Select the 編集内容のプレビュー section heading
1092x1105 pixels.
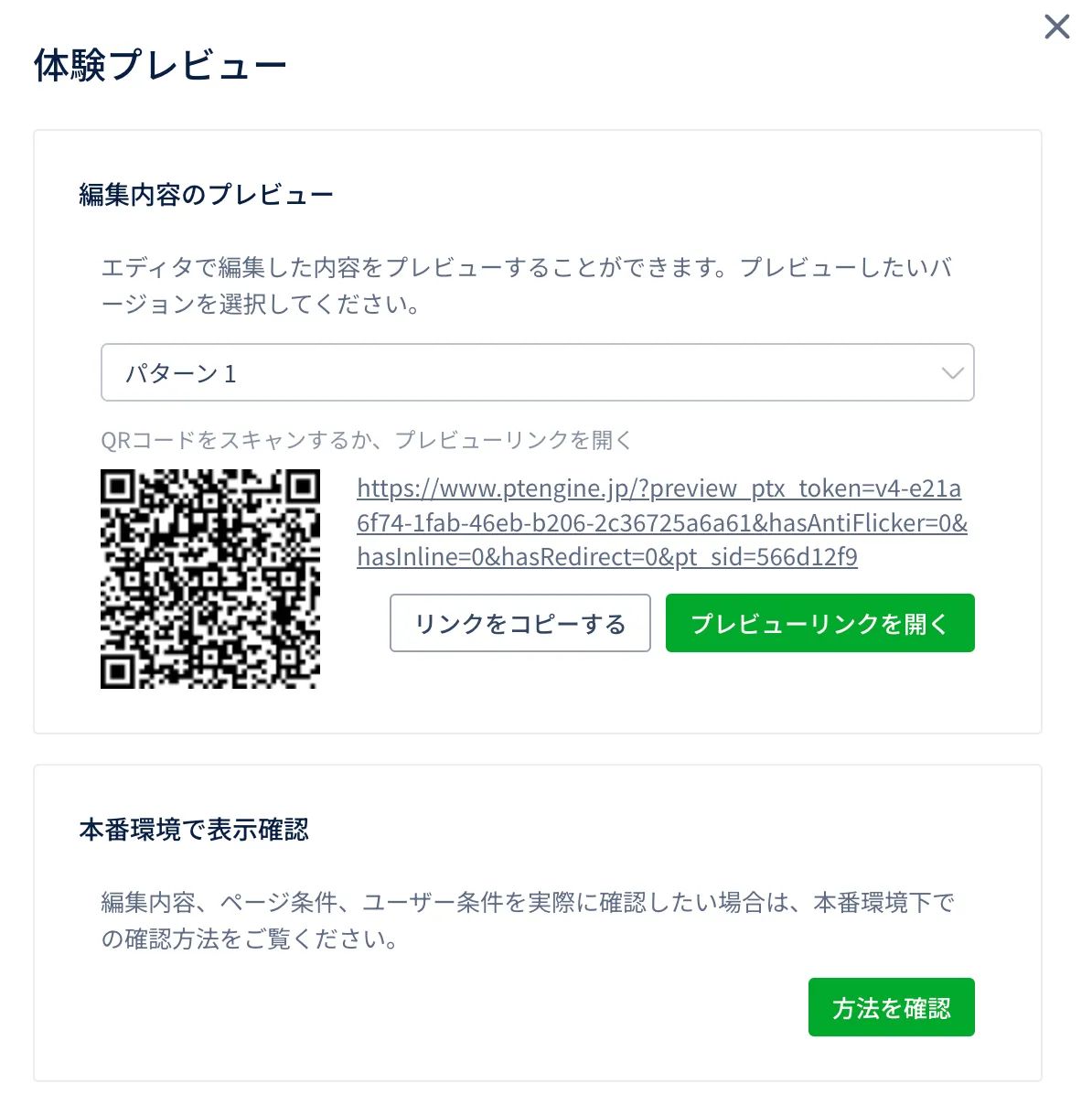(206, 195)
